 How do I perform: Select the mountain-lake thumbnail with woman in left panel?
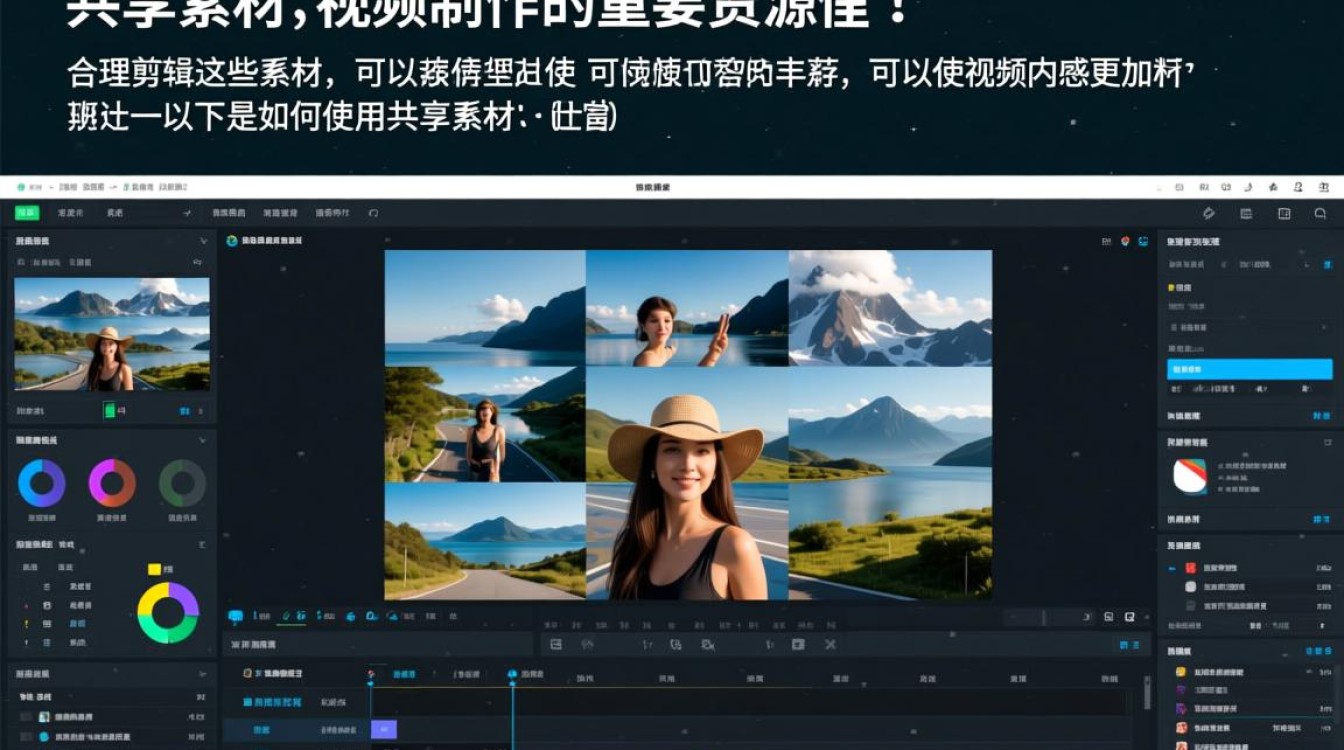coord(112,334)
